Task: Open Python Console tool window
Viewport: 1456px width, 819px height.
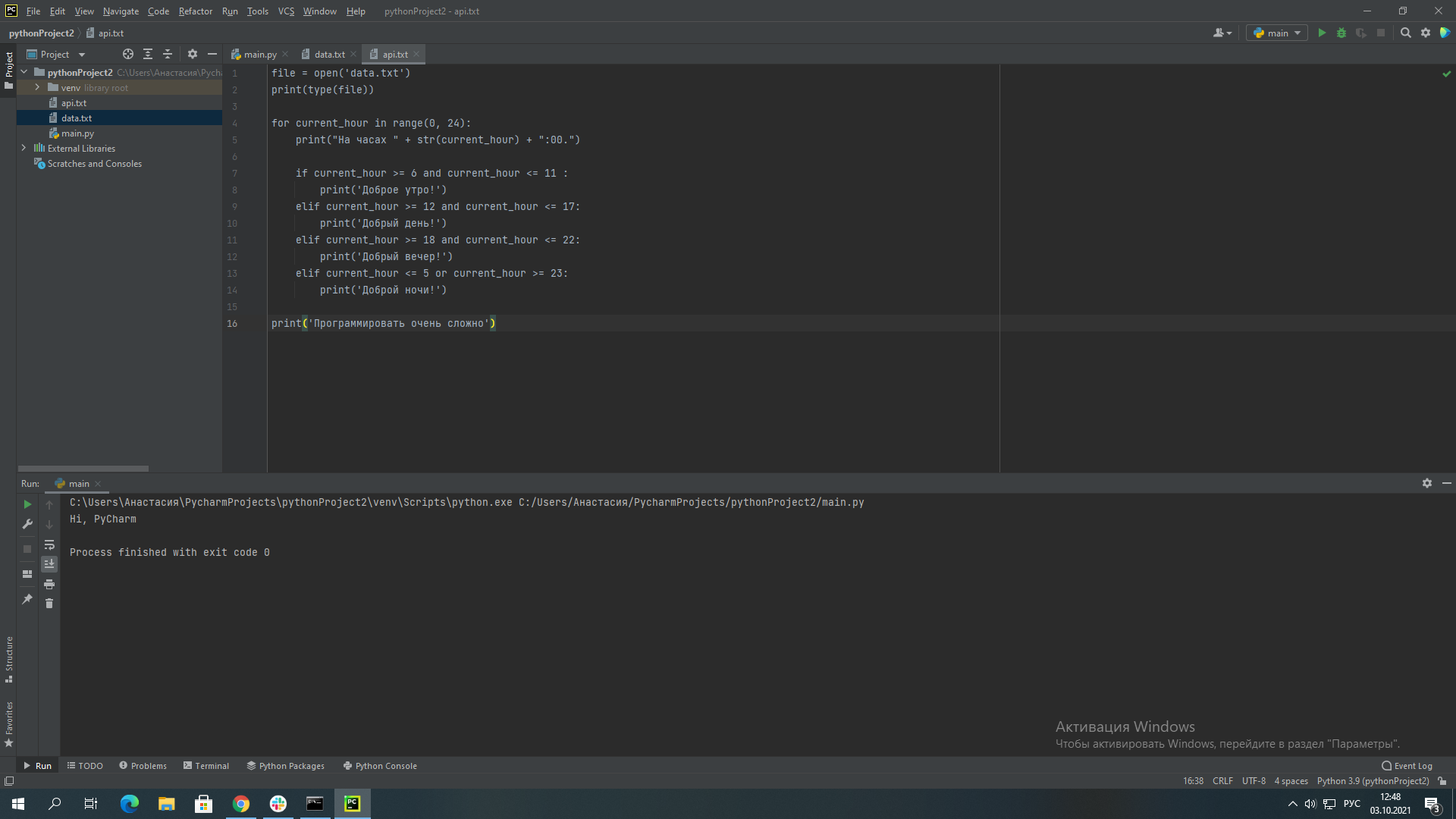Action: click(x=380, y=766)
